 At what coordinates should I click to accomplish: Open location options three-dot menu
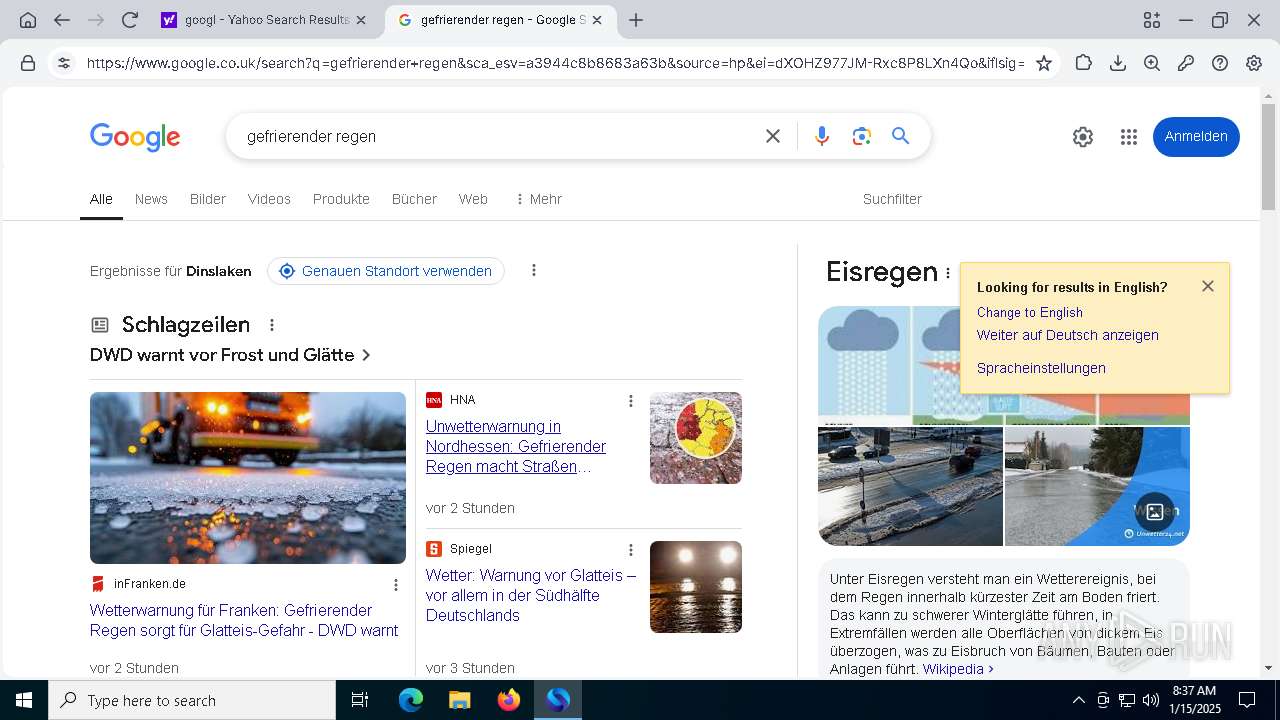(x=534, y=270)
